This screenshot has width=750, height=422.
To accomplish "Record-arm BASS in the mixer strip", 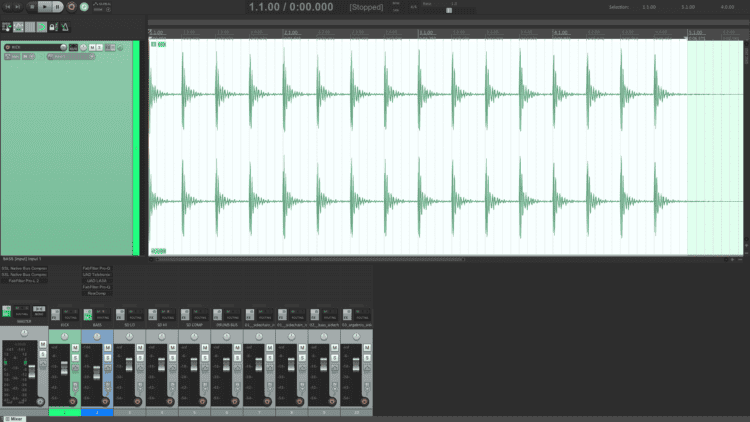I will [105, 401].
